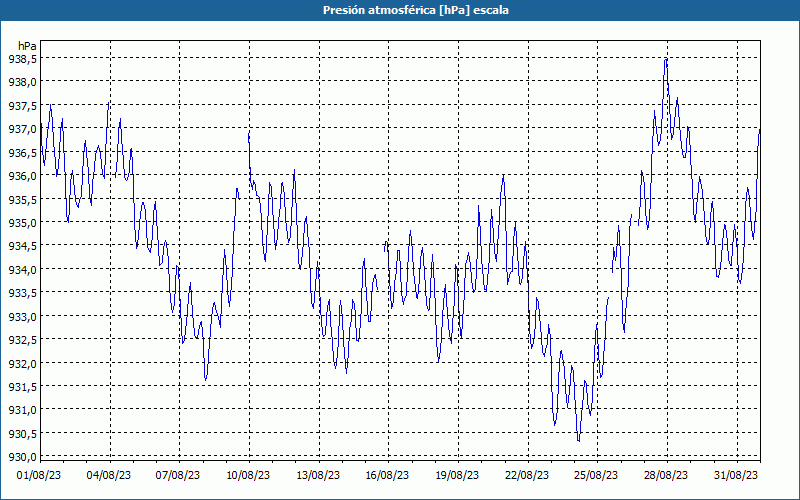Viewport: 800px width, 500px height.
Task: Click the 10/08/23 date label
Action: click(248, 476)
